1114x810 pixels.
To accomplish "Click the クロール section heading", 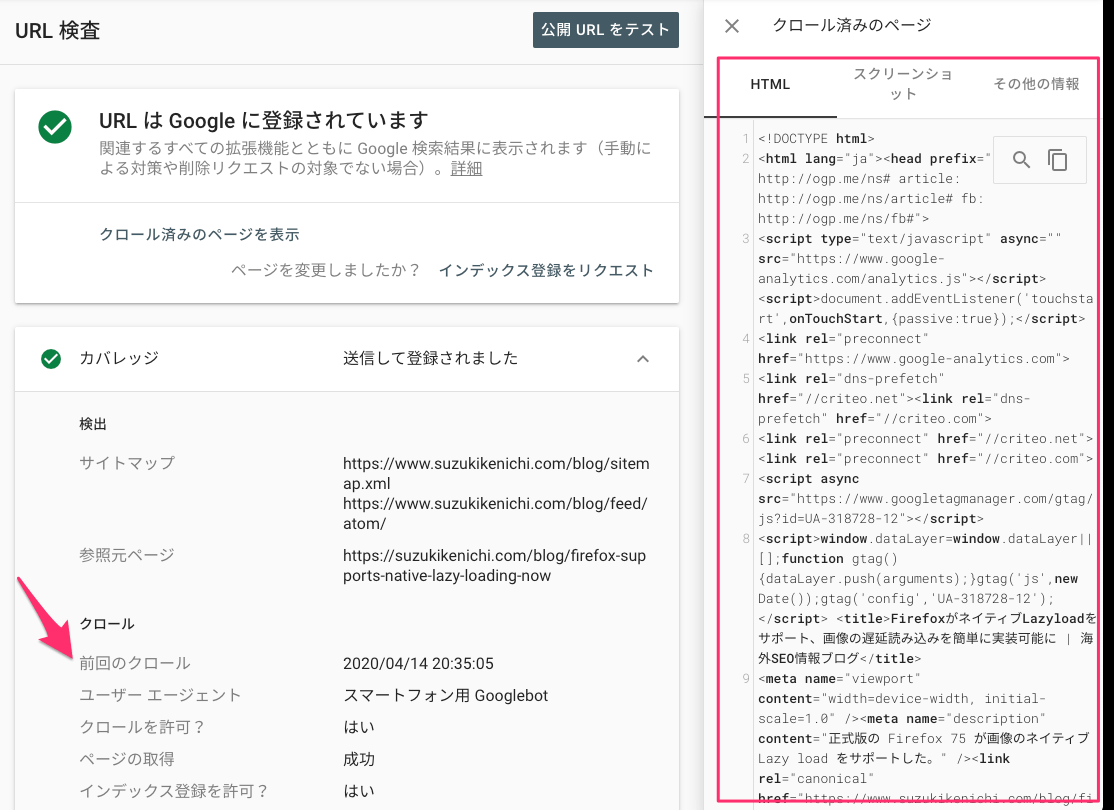I will click(107, 624).
